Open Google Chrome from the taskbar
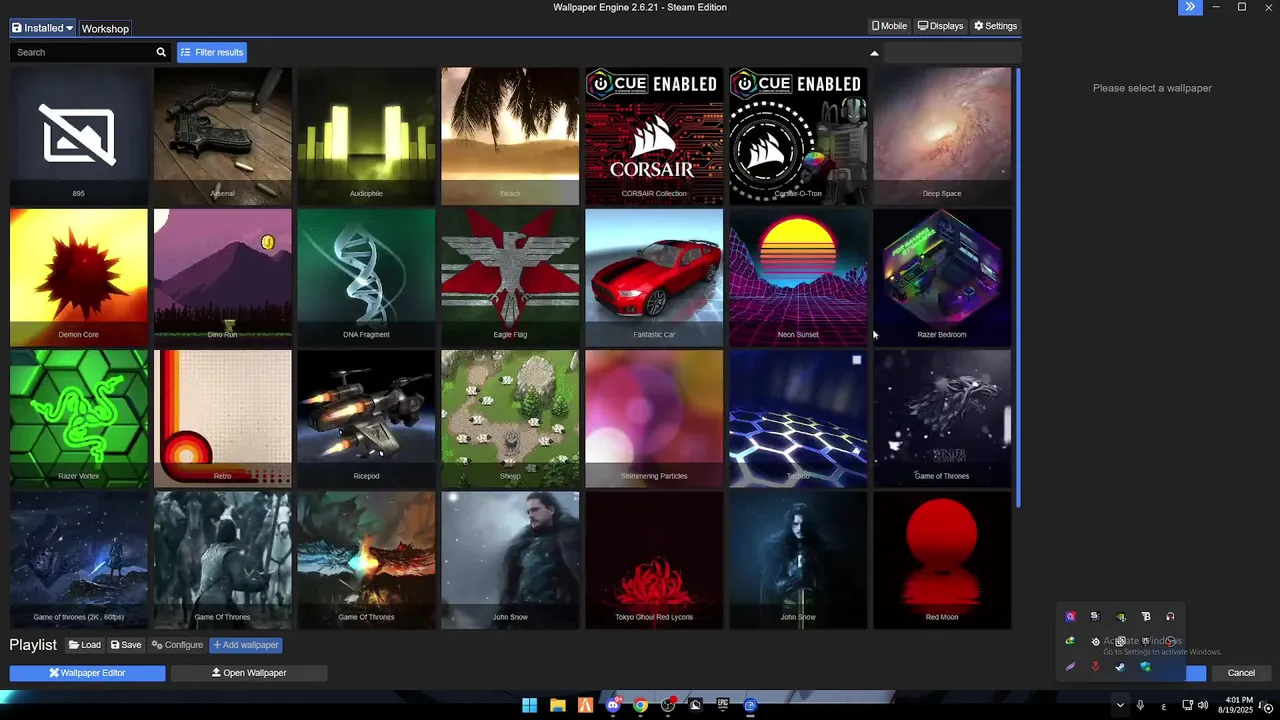 click(640, 705)
